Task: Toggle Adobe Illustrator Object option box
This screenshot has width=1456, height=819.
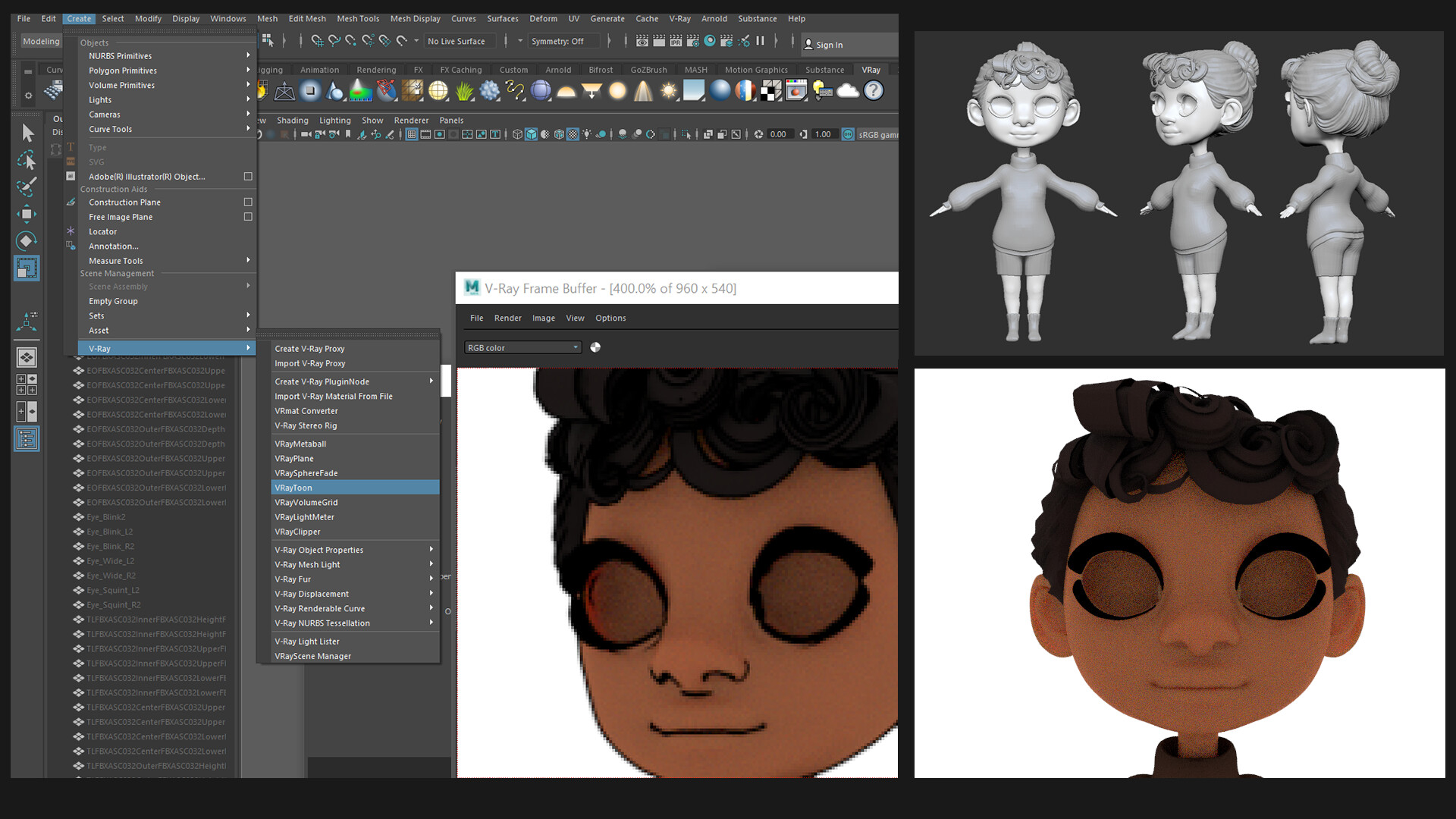Action: 248,177
